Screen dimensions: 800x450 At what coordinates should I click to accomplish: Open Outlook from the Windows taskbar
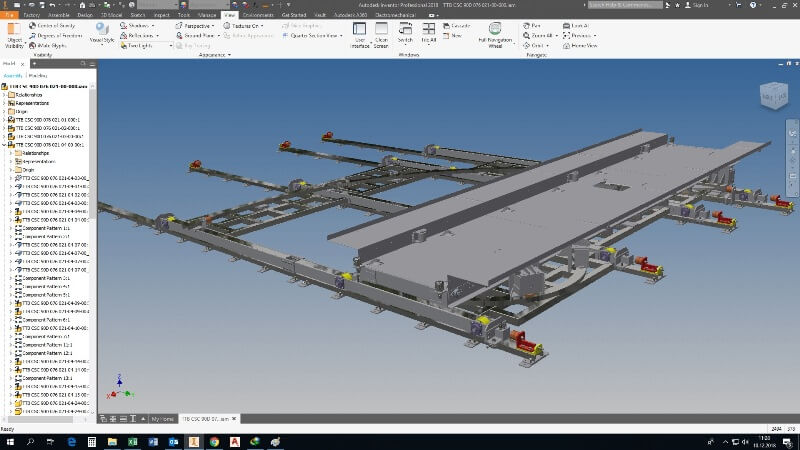(173, 442)
